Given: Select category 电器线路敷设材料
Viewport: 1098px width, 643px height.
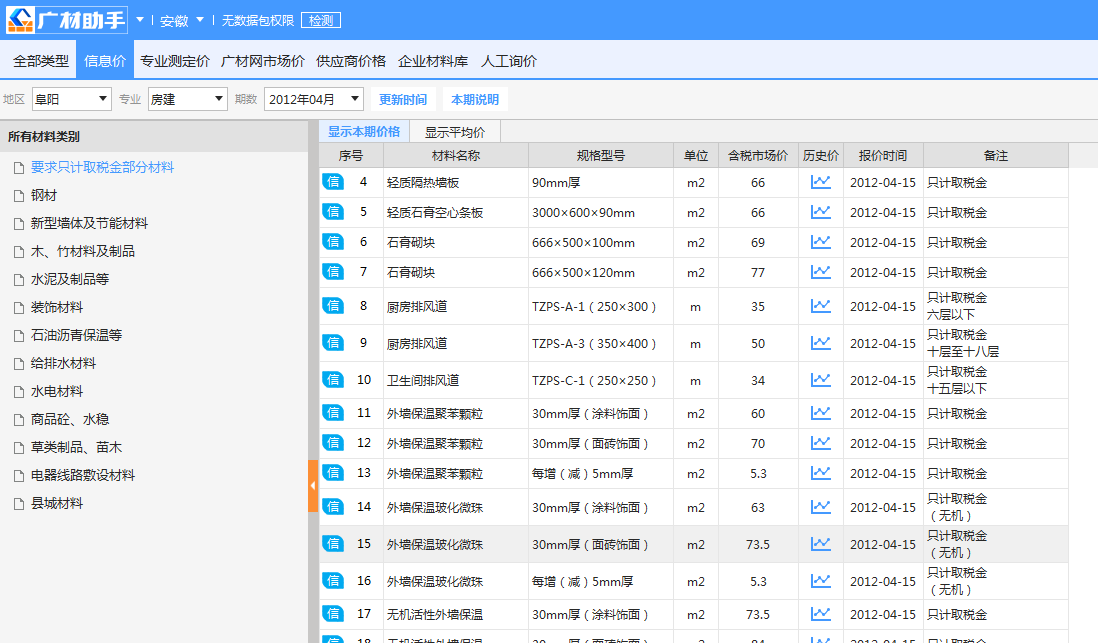Looking at the screenshot, I should [x=83, y=476].
